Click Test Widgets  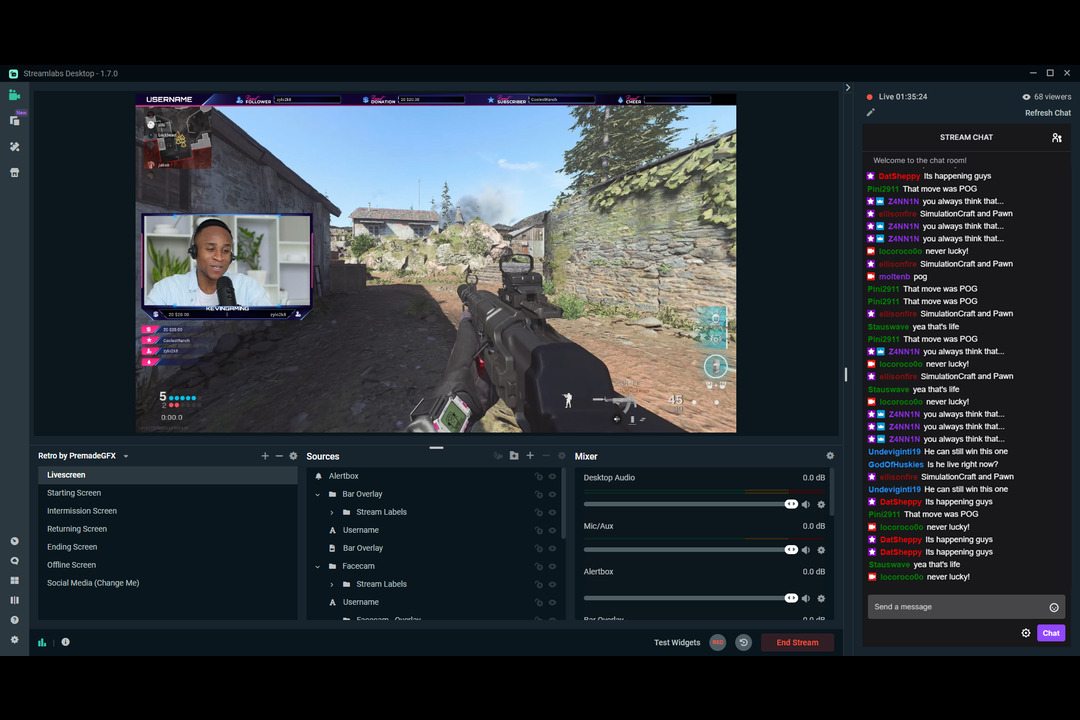click(x=676, y=642)
